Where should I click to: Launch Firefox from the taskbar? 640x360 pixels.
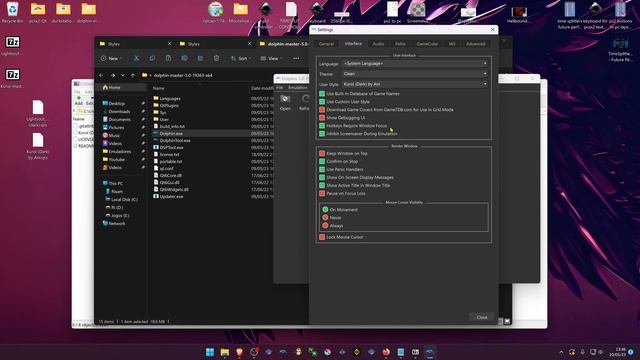[x=386, y=352]
